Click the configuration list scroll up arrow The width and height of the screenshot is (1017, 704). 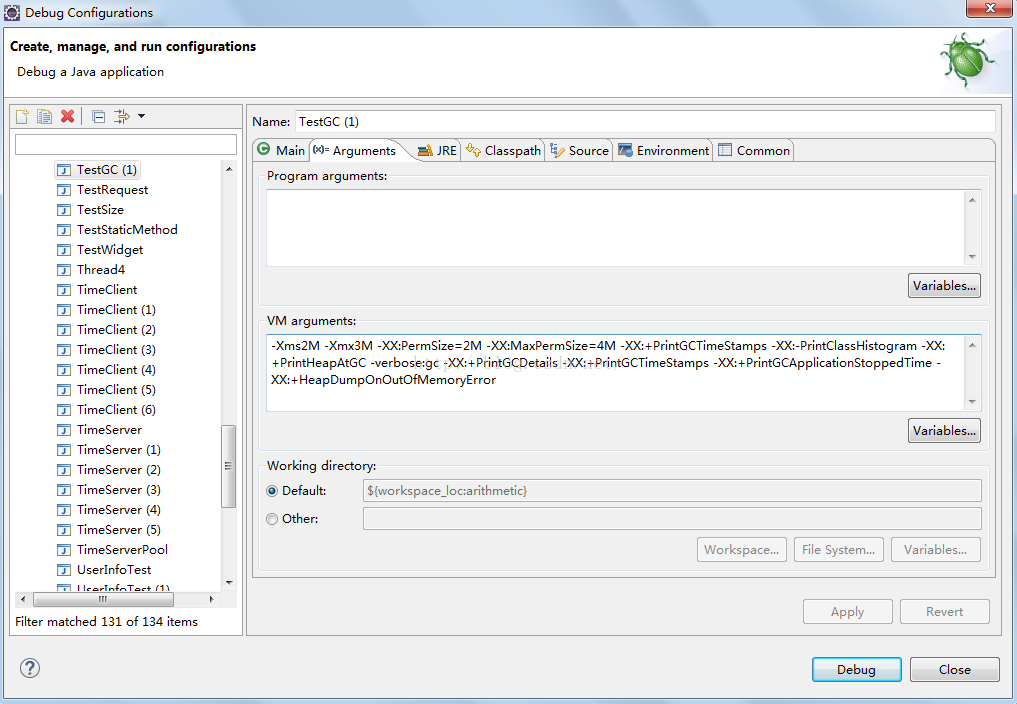pyautogui.click(x=229, y=169)
